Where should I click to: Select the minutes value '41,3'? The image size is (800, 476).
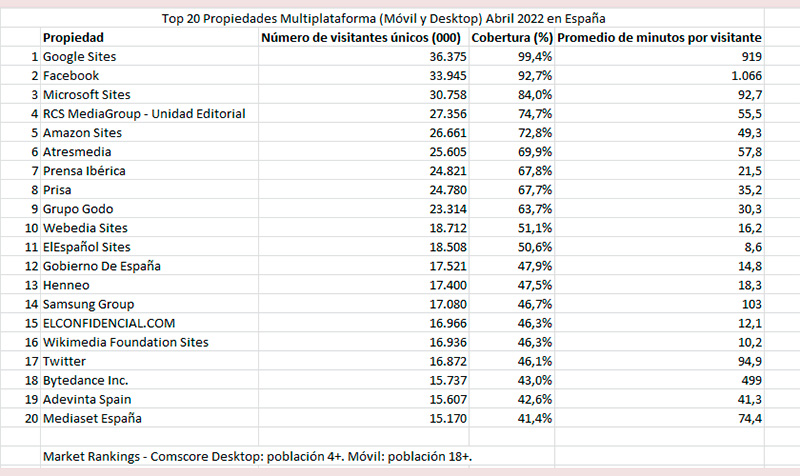(749, 399)
